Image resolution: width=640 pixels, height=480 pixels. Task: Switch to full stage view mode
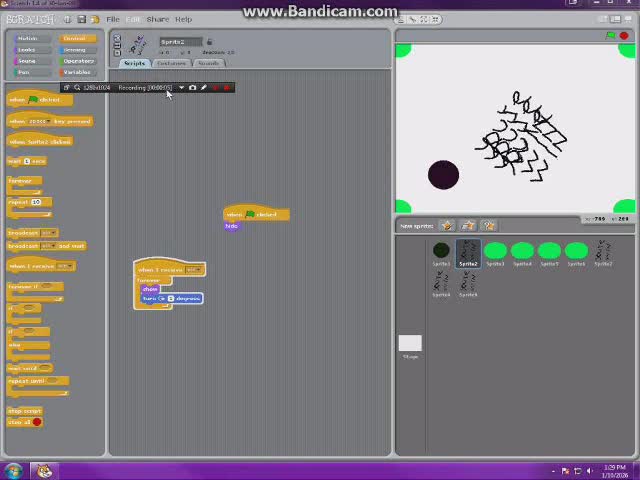(x=616, y=19)
